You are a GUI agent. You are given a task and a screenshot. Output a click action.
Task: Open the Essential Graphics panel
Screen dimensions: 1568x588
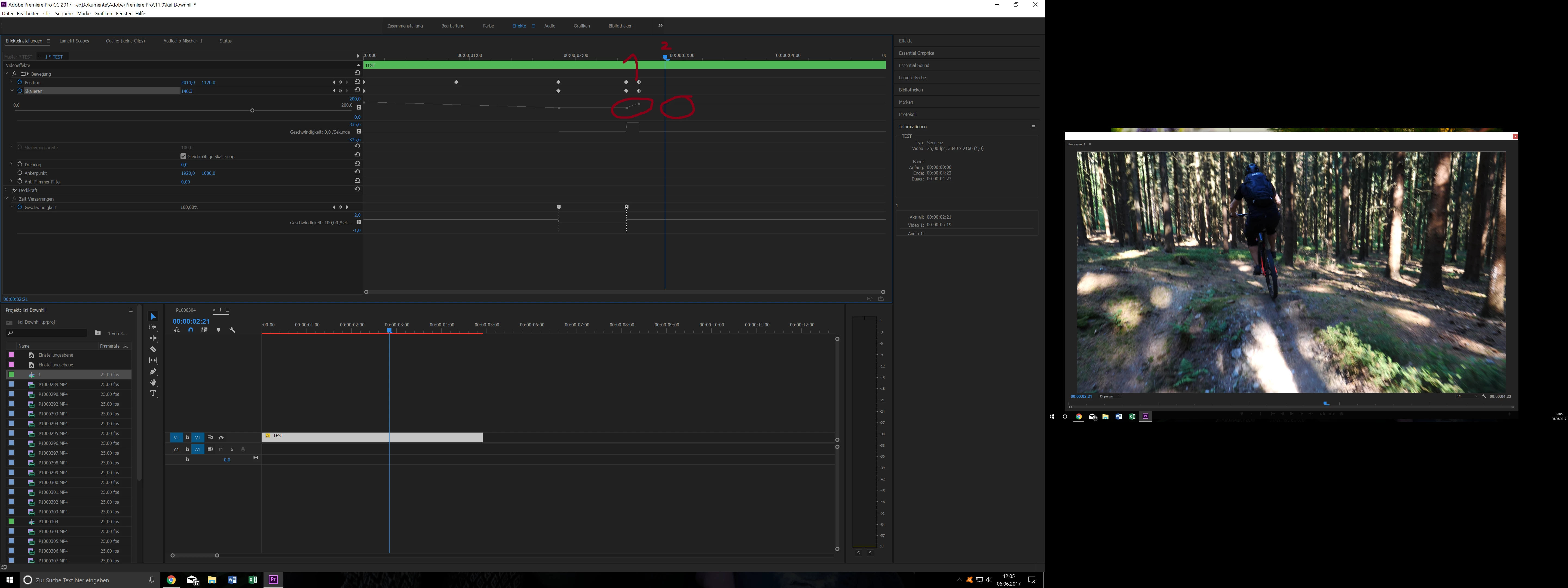(x=916, y=53)
